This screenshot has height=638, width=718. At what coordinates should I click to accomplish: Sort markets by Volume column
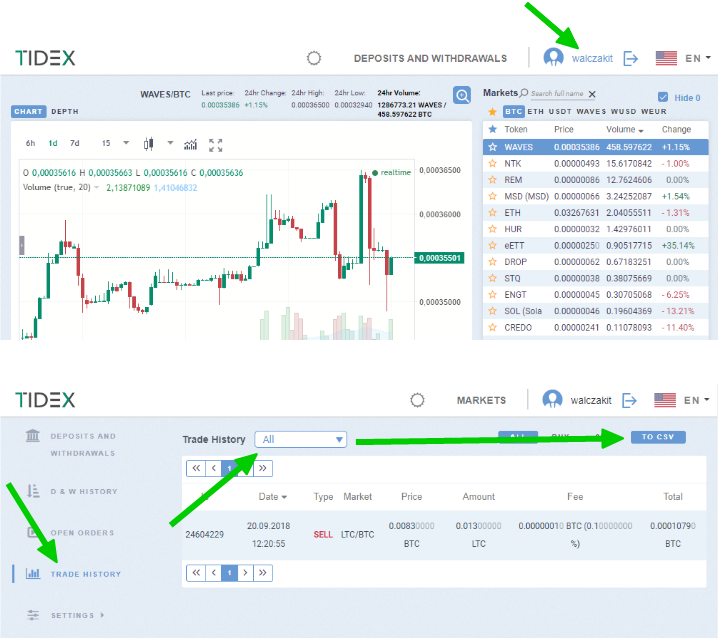tap(624, 130)
